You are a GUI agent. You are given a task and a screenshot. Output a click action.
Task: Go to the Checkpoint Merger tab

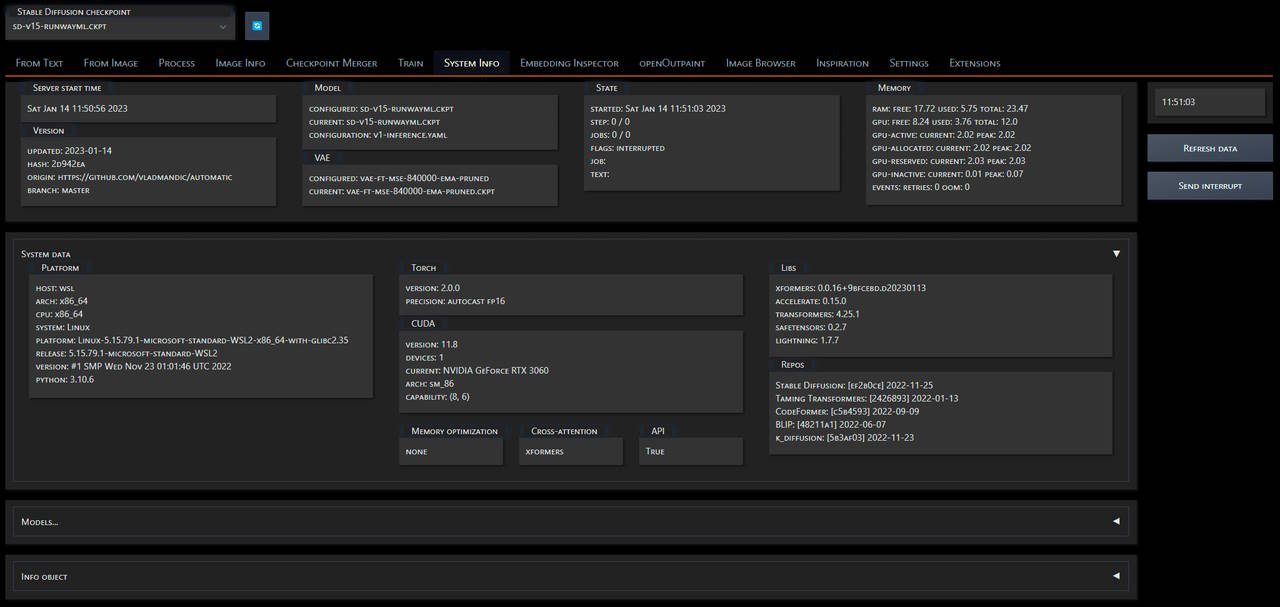pos(331,62)
